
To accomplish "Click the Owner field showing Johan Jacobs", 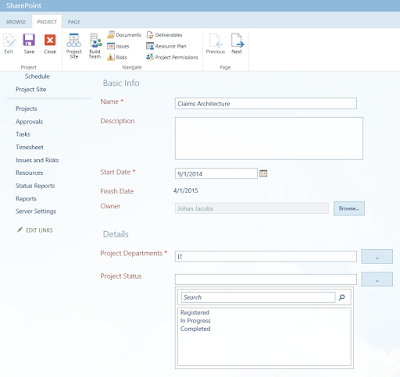I will 252,208.
